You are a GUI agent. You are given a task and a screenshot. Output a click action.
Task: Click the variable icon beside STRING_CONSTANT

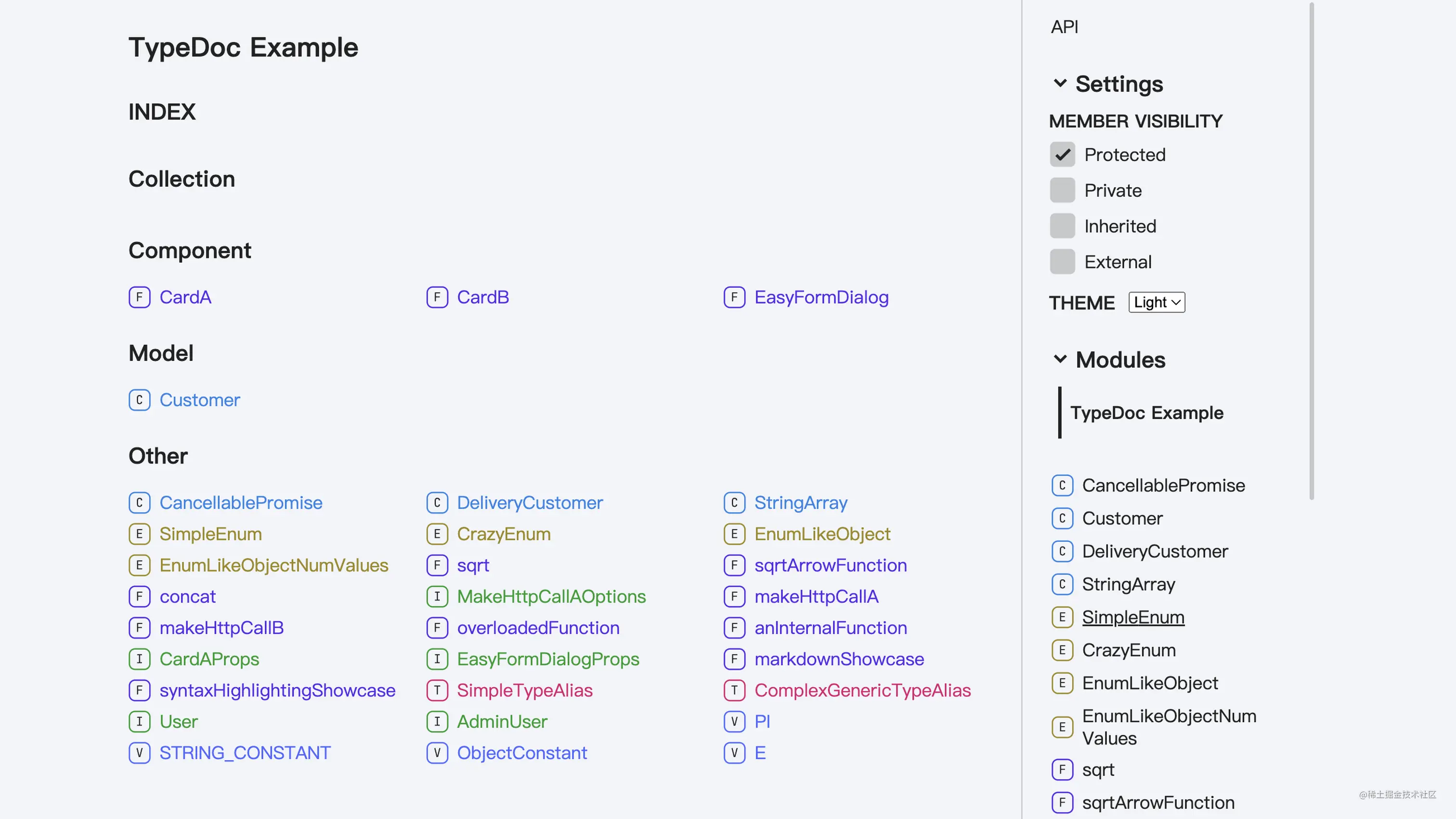[139, 753]
